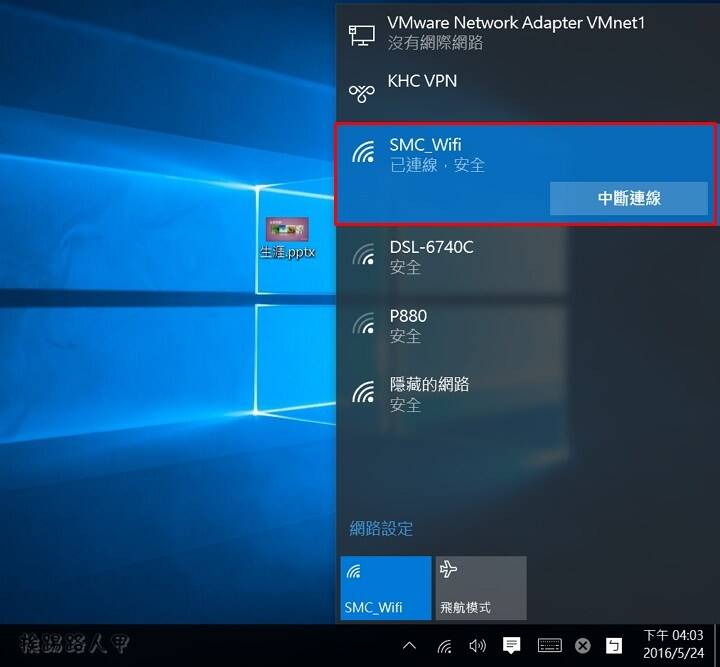Open the Action Center notification icon
This screenshot has height=667, width=720.
point(512,646)
